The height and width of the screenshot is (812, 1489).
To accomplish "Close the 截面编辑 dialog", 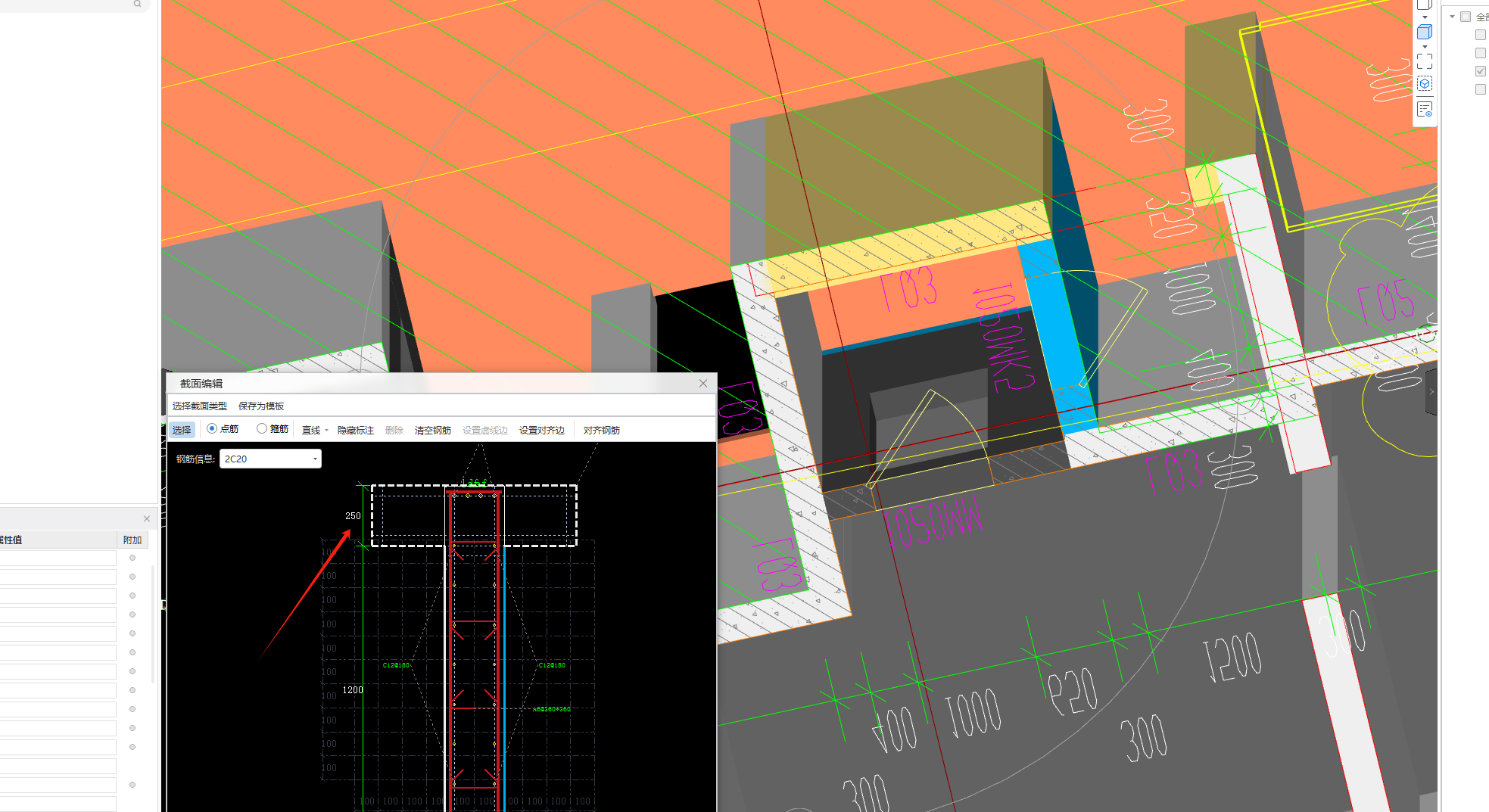I will coord(703,384).
